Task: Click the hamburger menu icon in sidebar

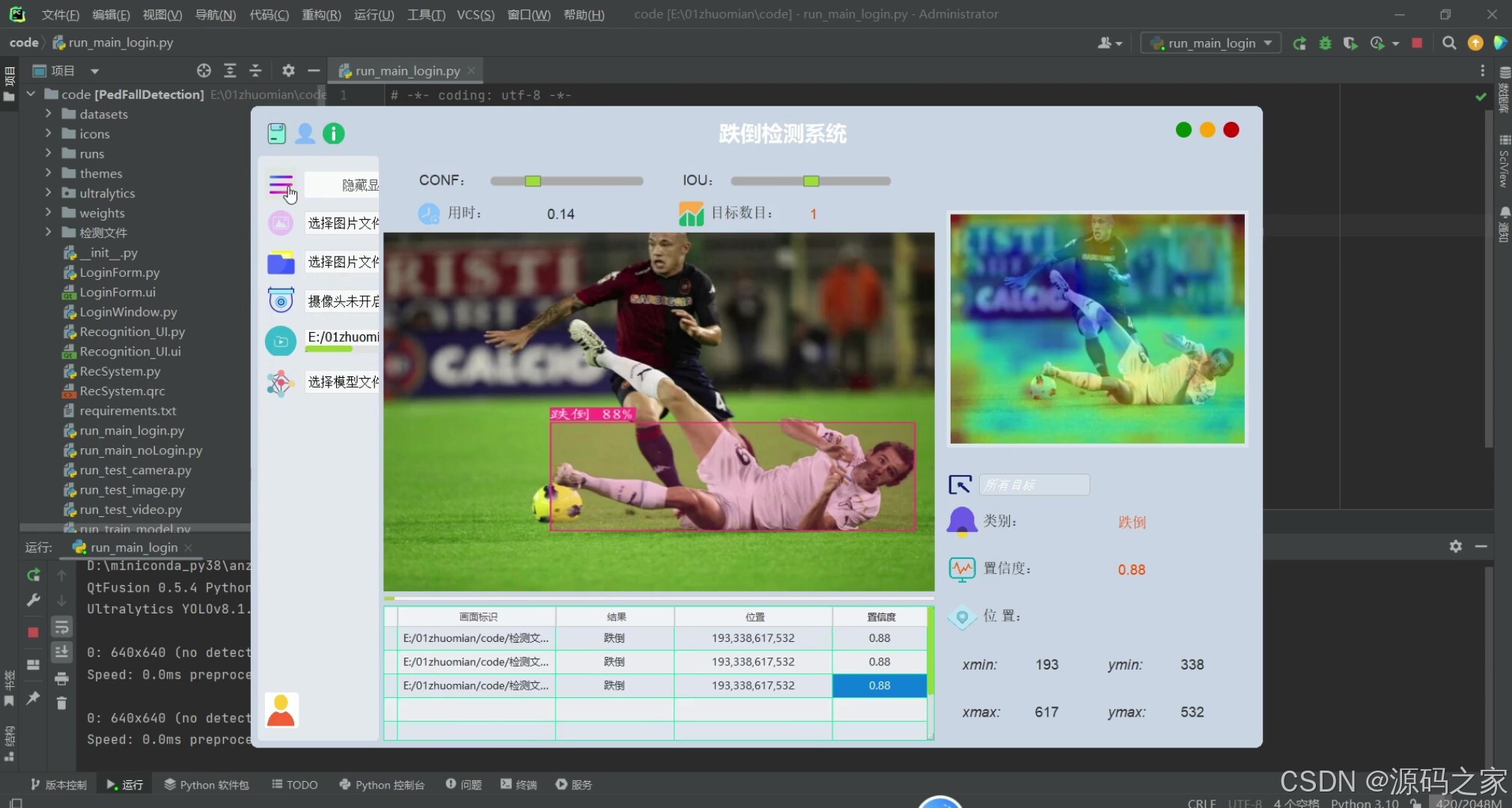Action: 281,184
